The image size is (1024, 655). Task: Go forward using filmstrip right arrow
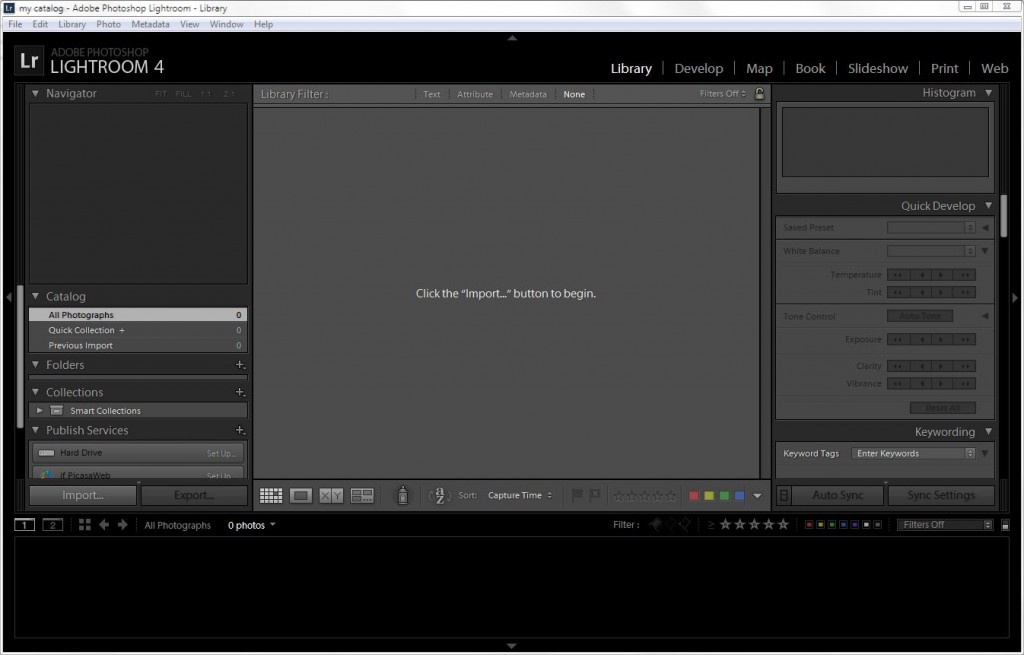[122, 524]
